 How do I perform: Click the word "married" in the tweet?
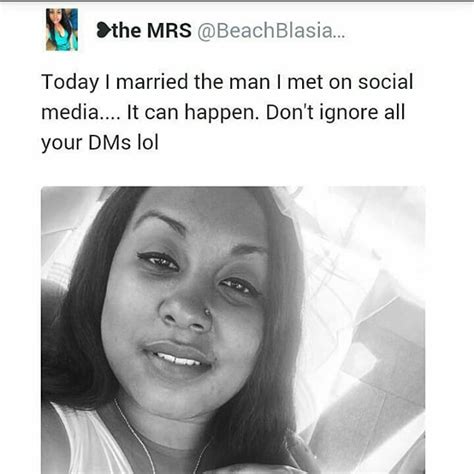[152, 82]
